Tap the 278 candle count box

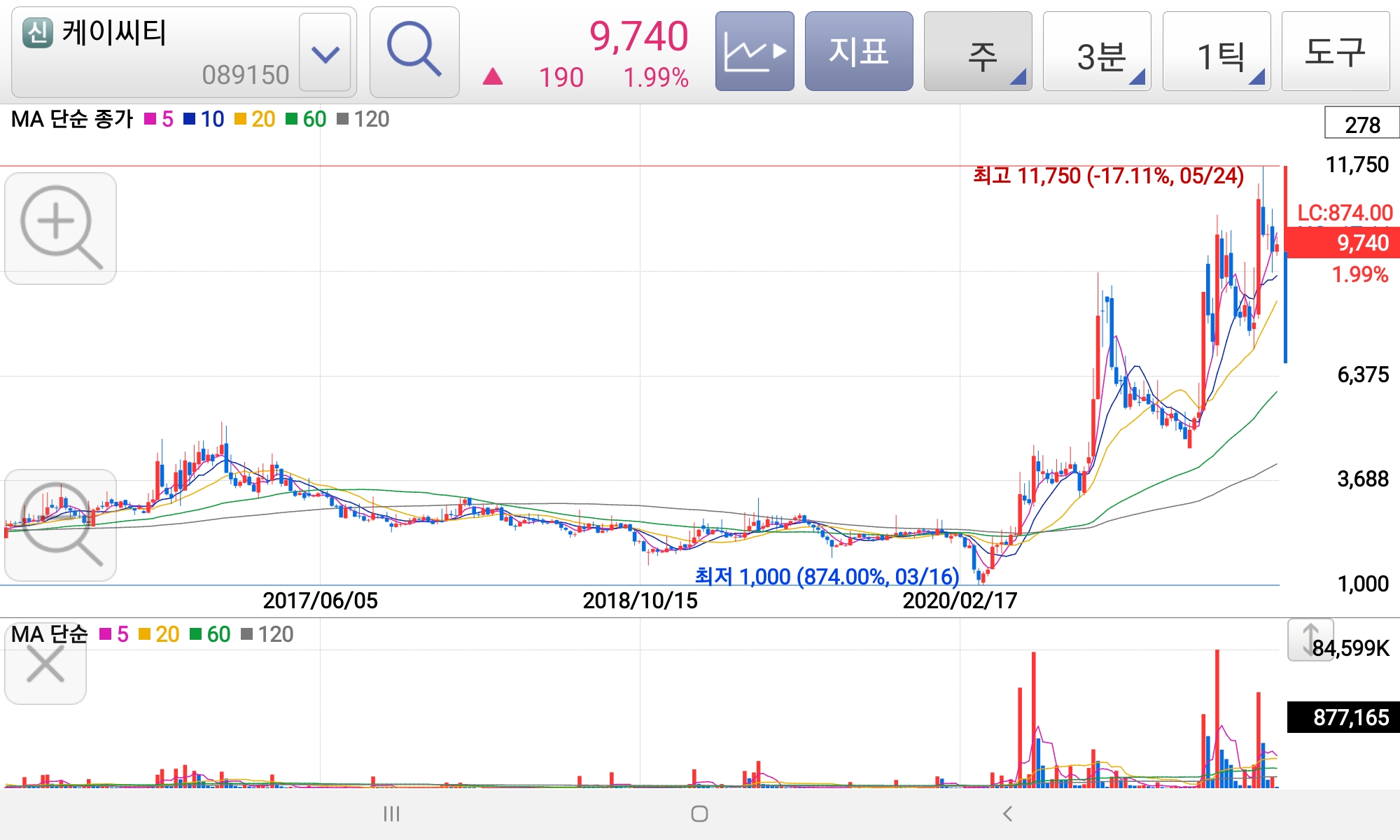(1361, 124)
